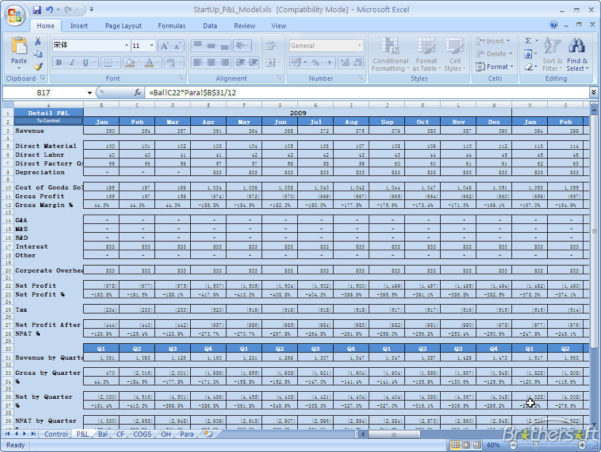Click the Save icon in Quick Access Toolbar
This screenshot has width=601, height=452.
pos(36,8)
